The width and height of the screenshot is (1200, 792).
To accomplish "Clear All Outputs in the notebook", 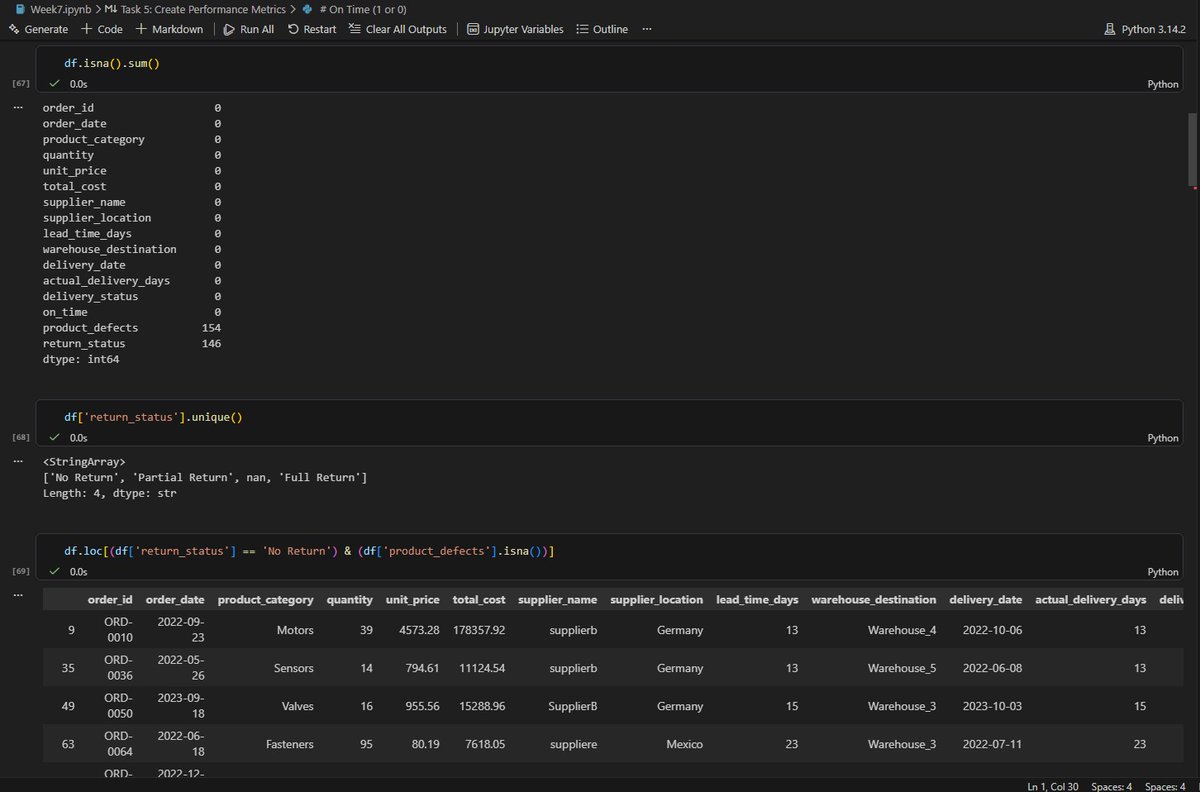I will [x=397, y=29].
